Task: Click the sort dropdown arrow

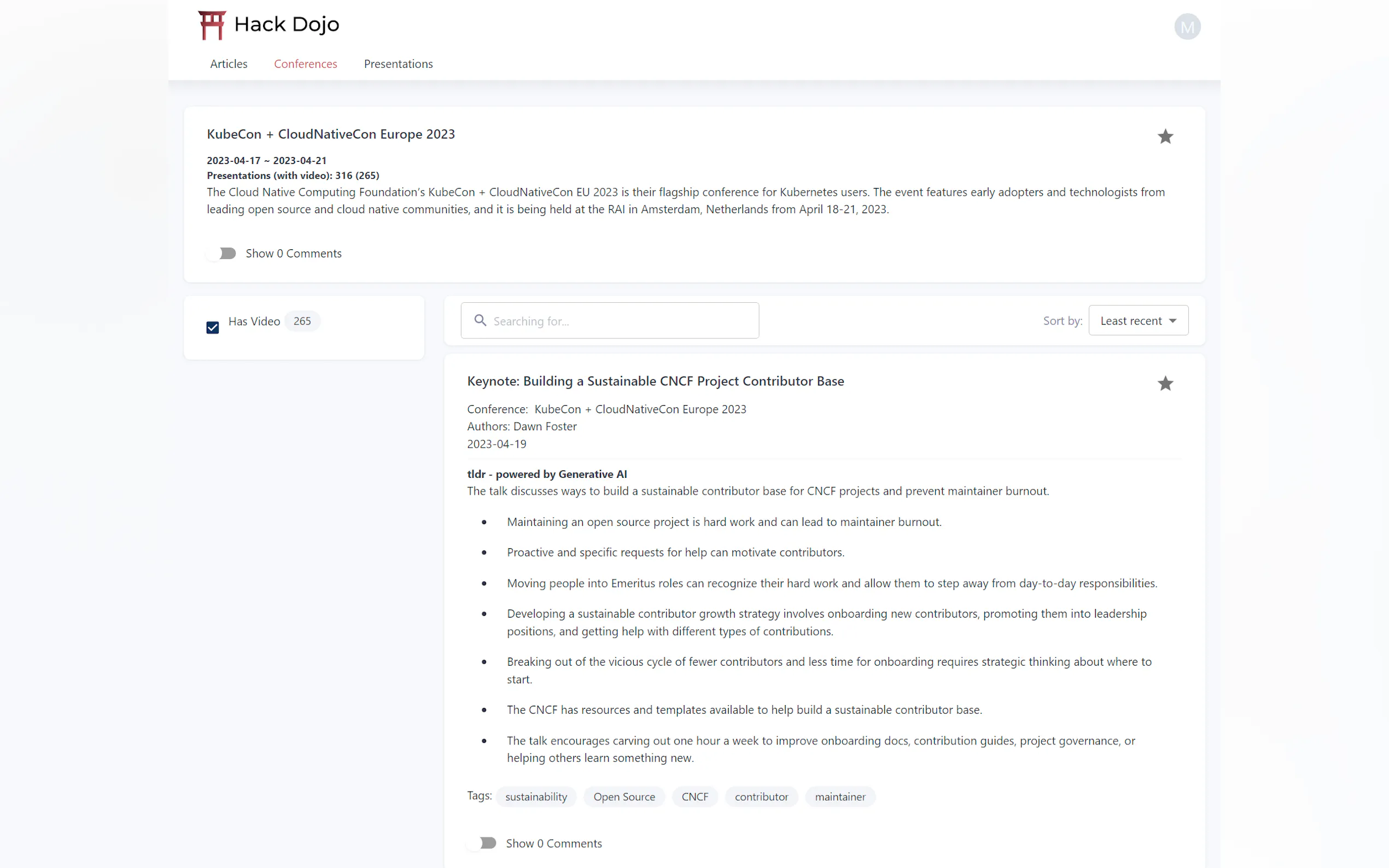Action: 1172,320
